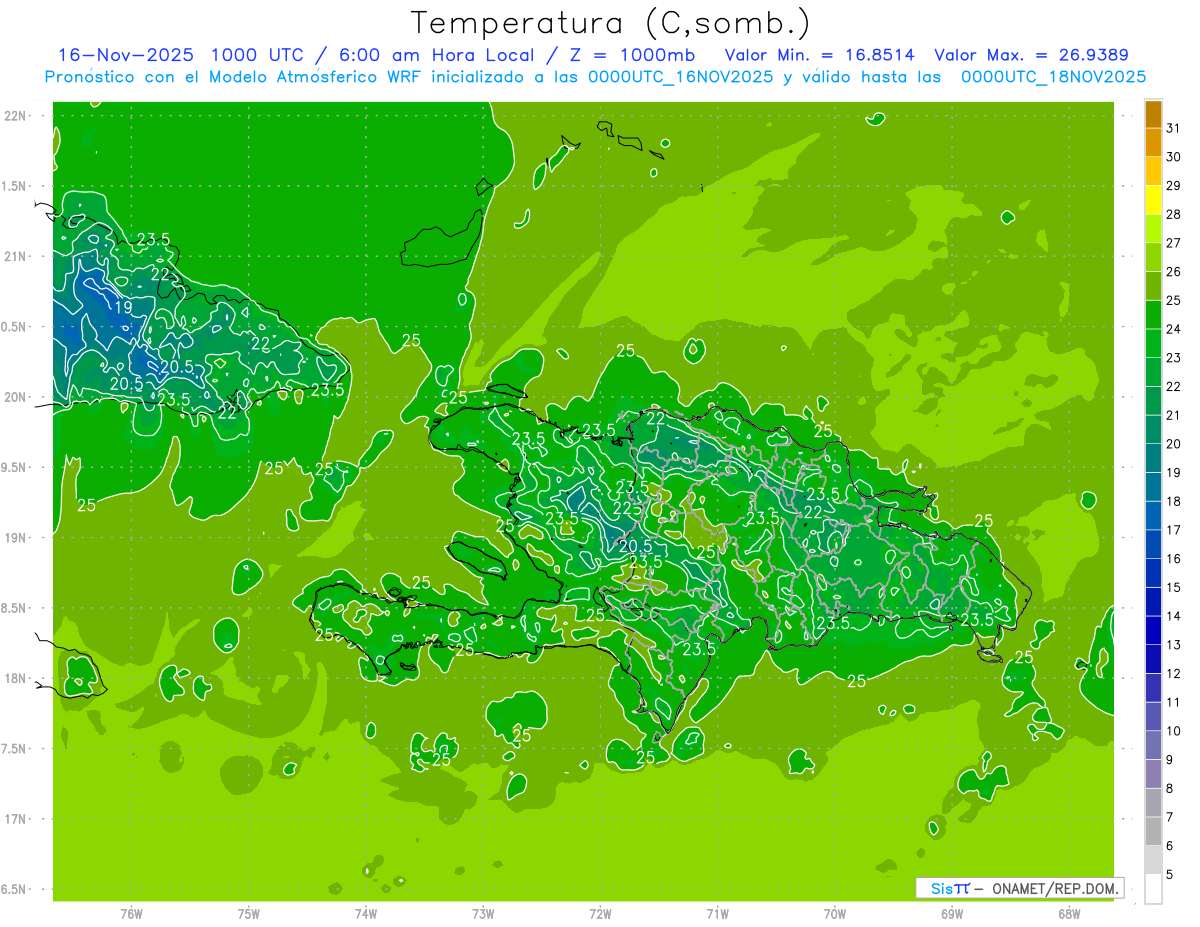Select the yellow legend band between 28 and 29
This screenshot has width=1200, height=927.
pos(1153,200)
